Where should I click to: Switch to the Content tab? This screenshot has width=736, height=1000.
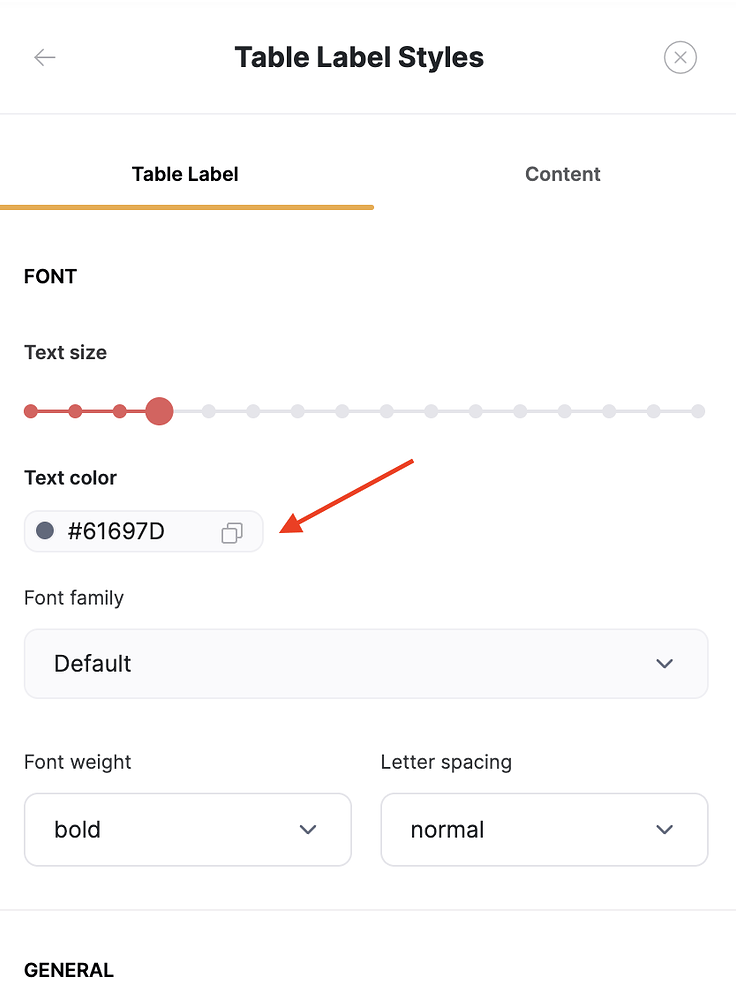[x=562, y=174]
